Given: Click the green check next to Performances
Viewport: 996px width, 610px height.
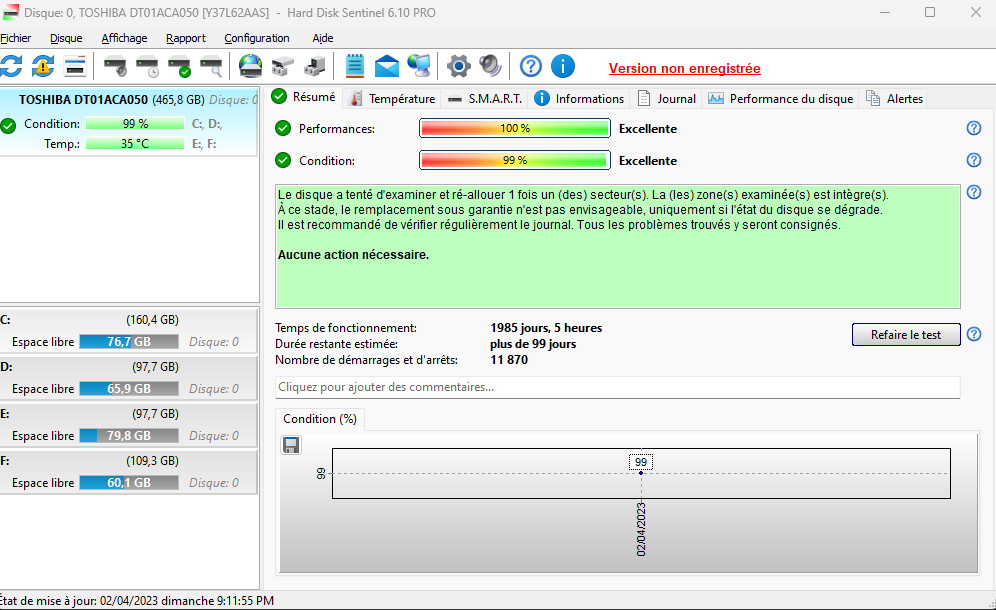Looking at the screenshot, I should 283,128.
